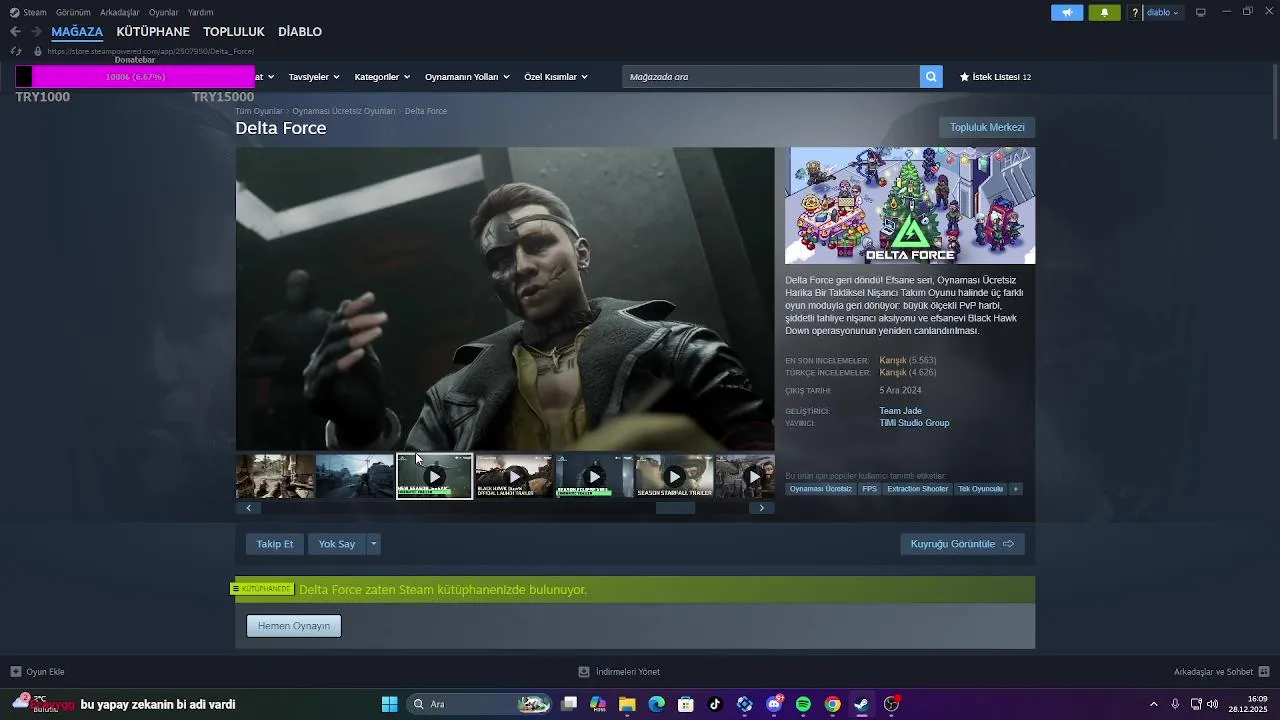Open the Arkadaşlar menu
The height and width of the screenshot is (720, 1280).
point(120,12)
